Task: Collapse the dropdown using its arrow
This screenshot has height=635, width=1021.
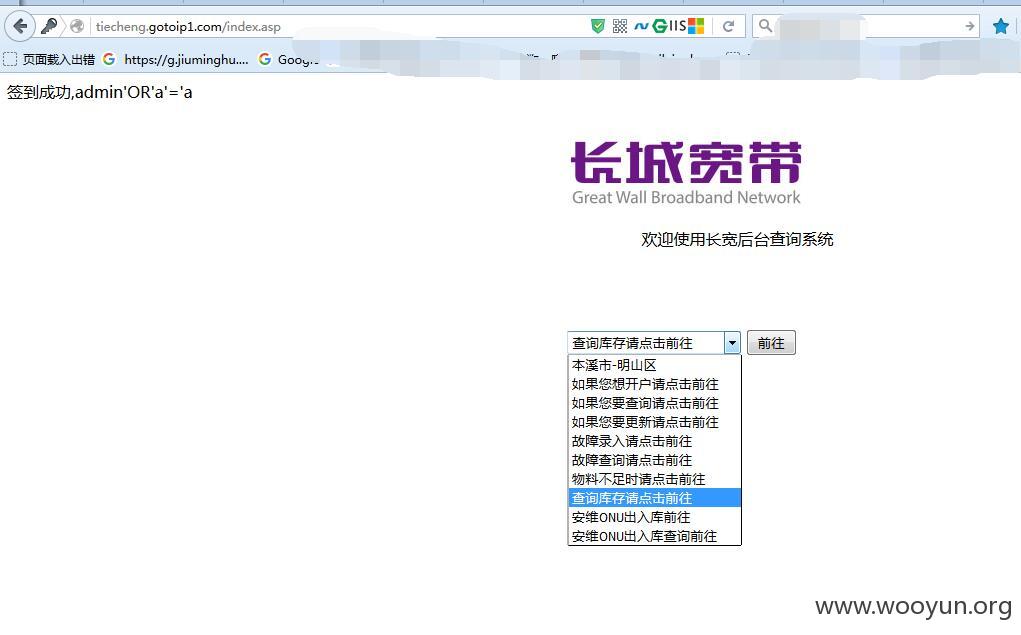Action: coord(733,343)
